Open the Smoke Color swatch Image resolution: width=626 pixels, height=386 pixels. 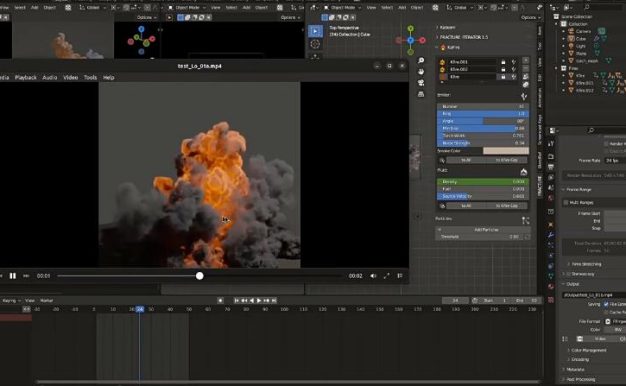tap(505, 151)
